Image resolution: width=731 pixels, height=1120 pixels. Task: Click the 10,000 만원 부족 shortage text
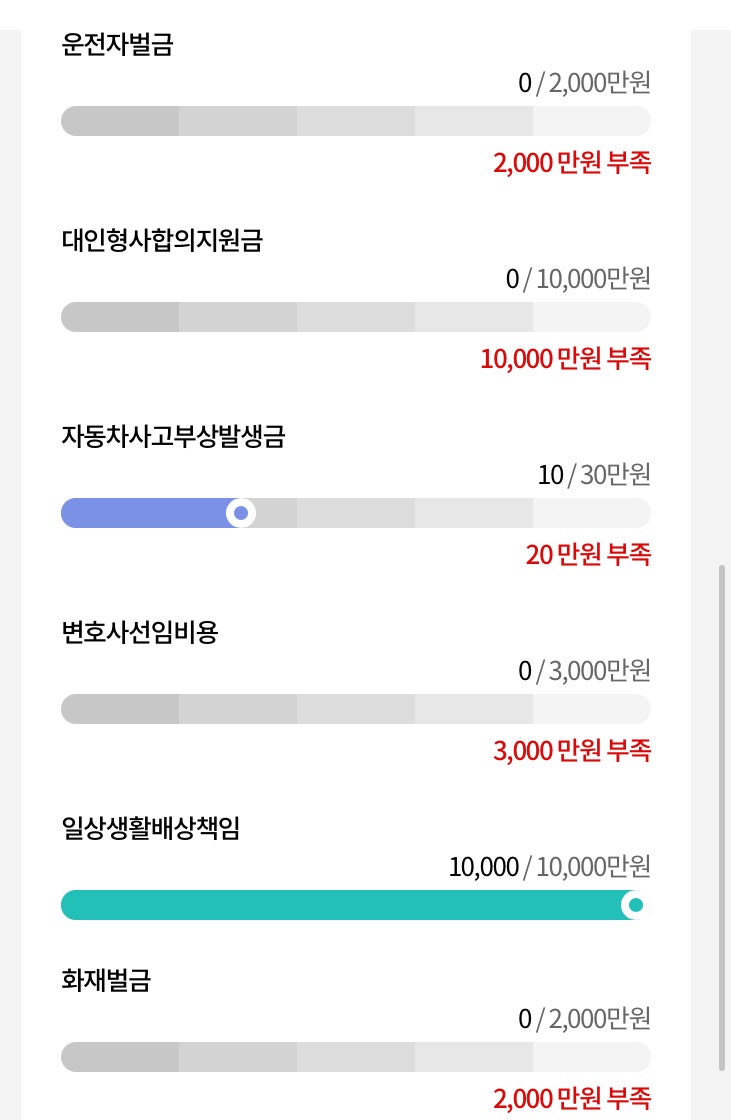click(x=565, y=359)
